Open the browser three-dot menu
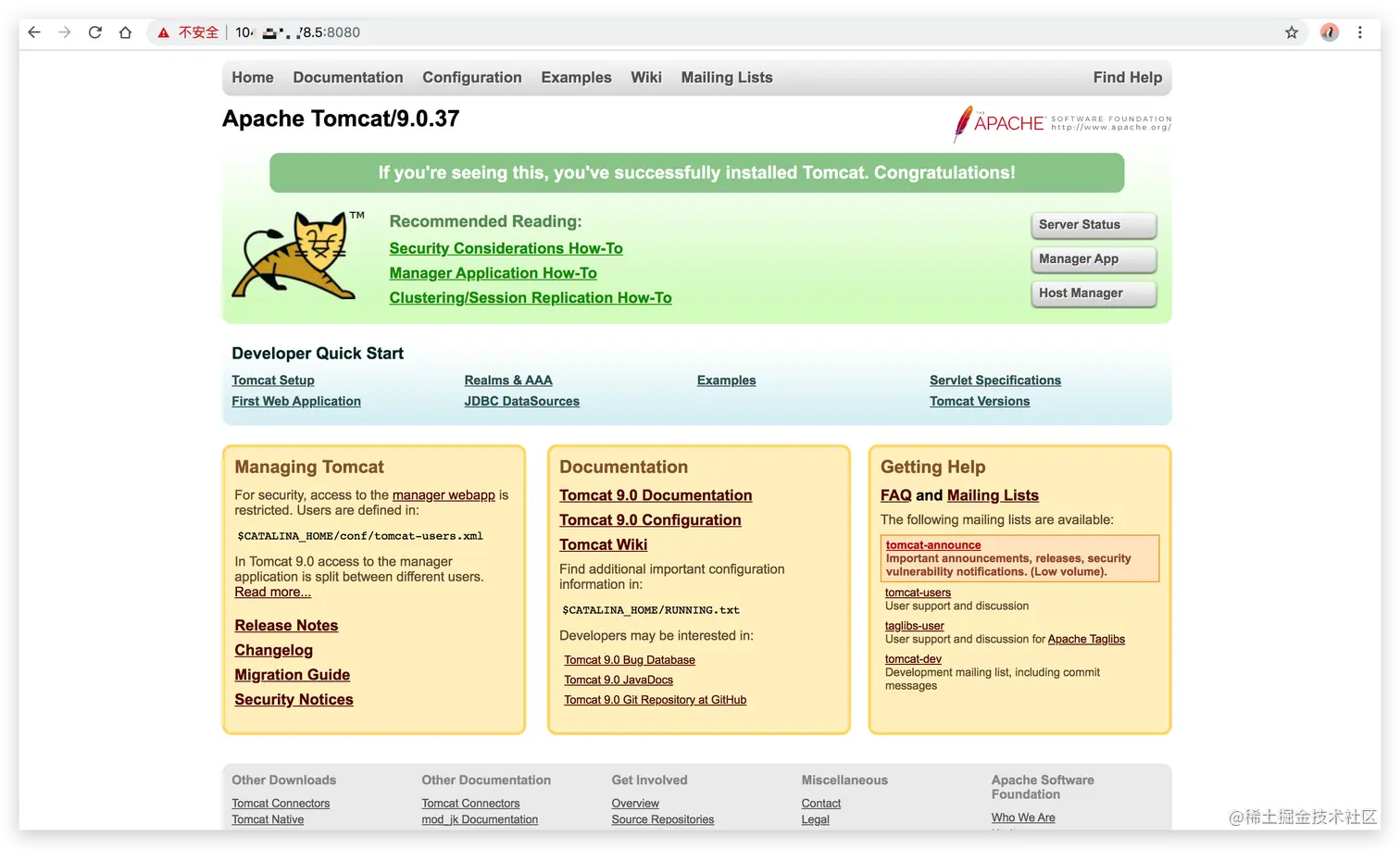Viewport: 1400px width, 849px height. (1359, 32)
